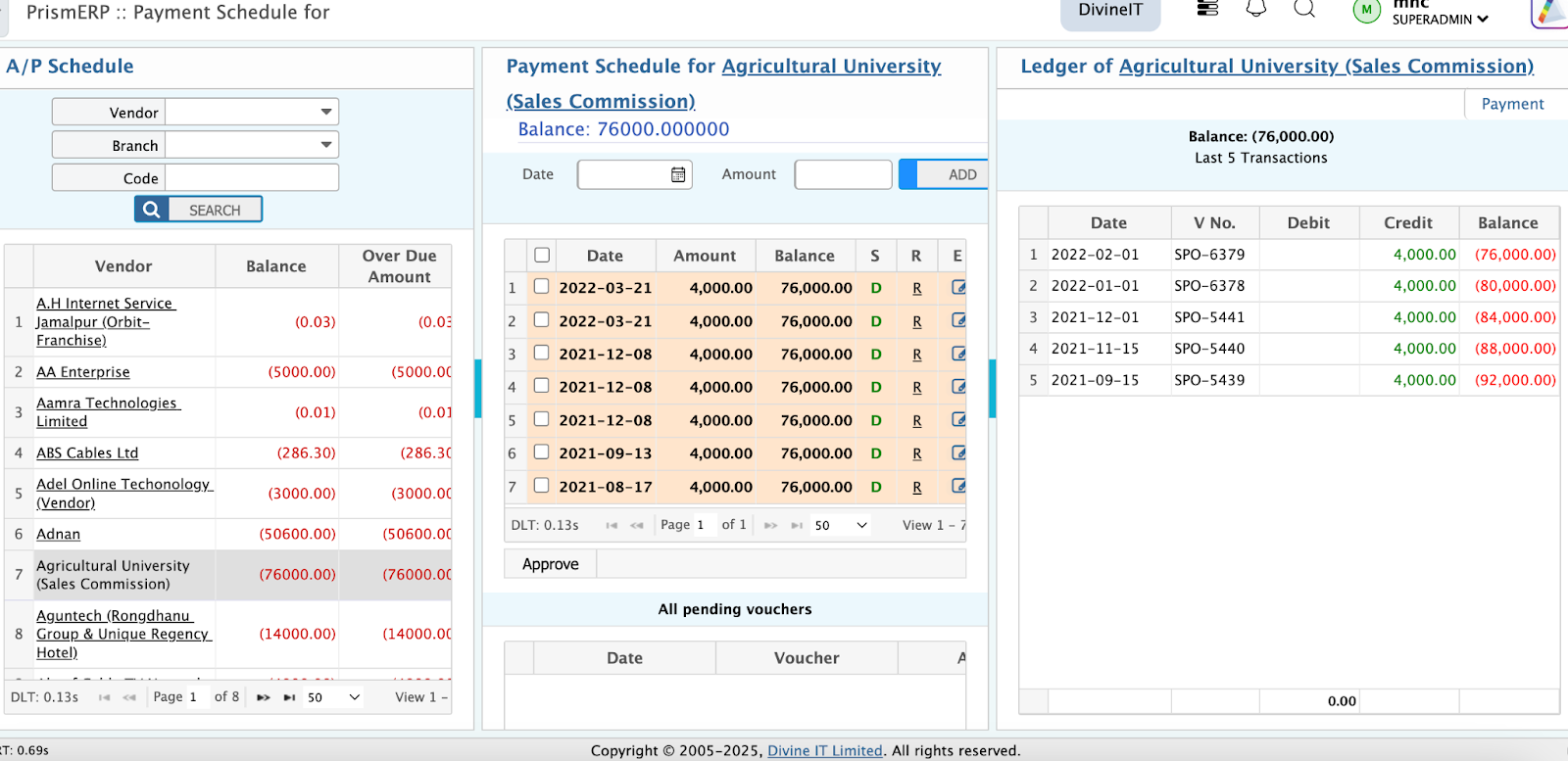Click the SEARCH button

[x=199, y=210]
